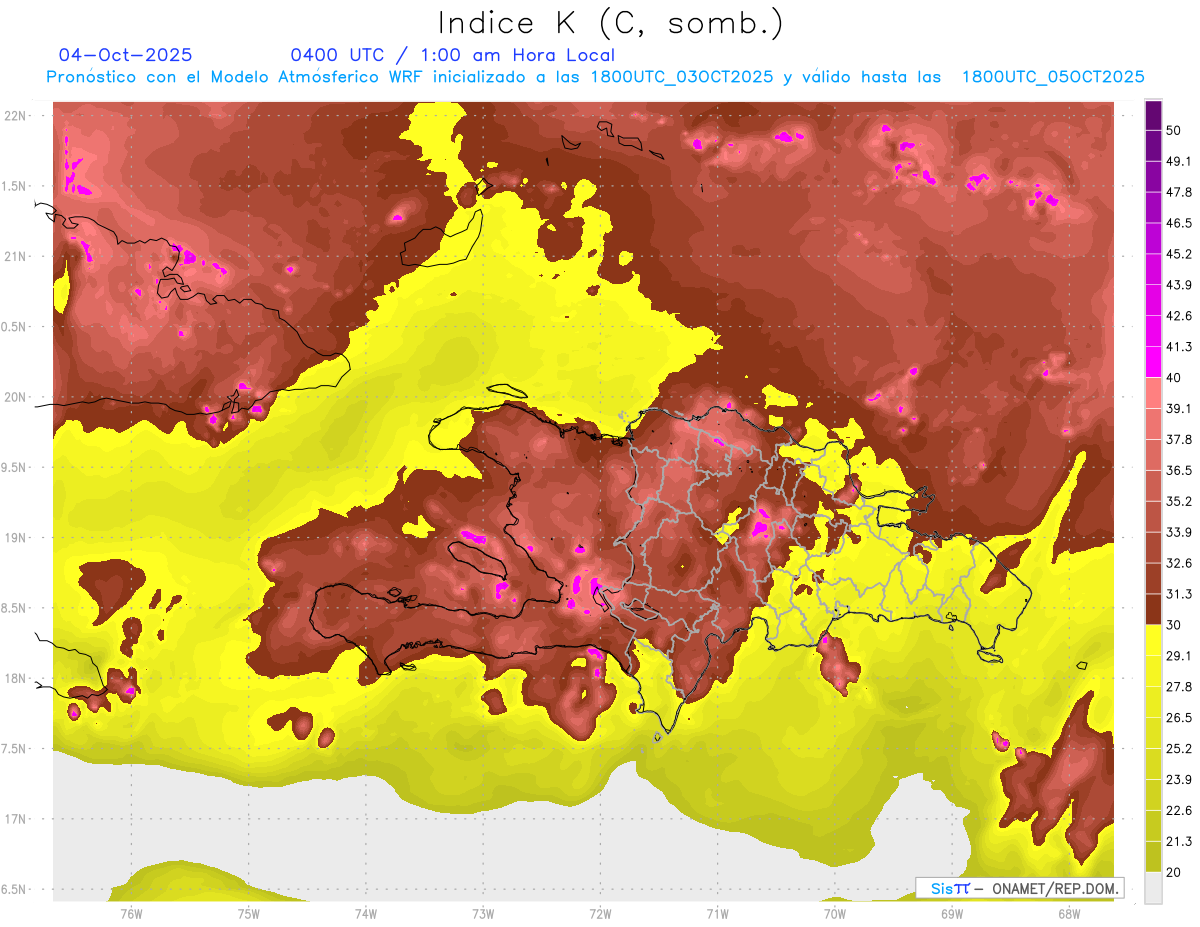Click the 50 value on the color scale
The width and height of the screenshot is (1200, 927).
click(x=1173, y=130)
